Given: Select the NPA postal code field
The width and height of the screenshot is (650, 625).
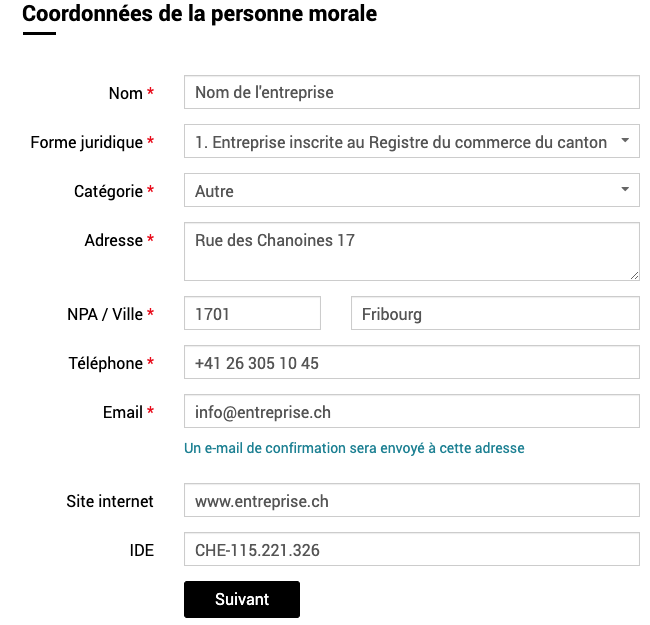Looking at the screenshot, I should point(252,313).
